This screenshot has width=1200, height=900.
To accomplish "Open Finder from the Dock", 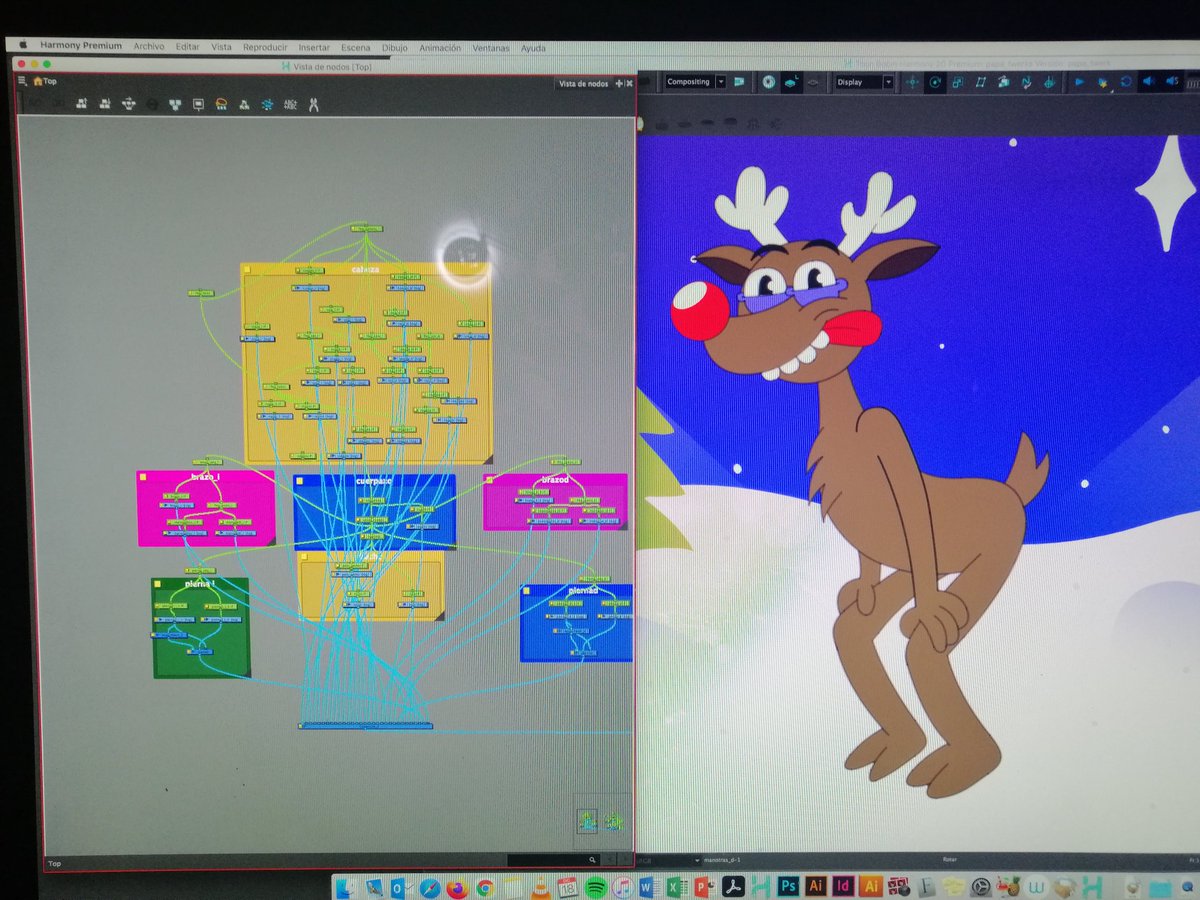I will 345,887.
